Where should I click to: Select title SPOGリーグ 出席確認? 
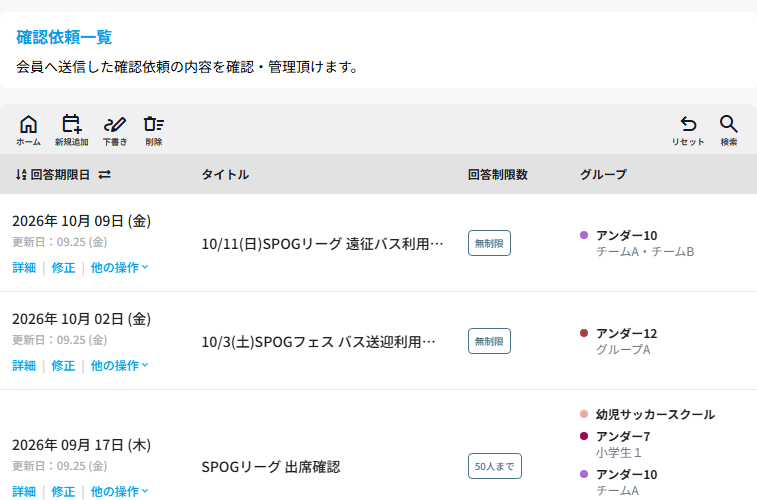point(271,467)
